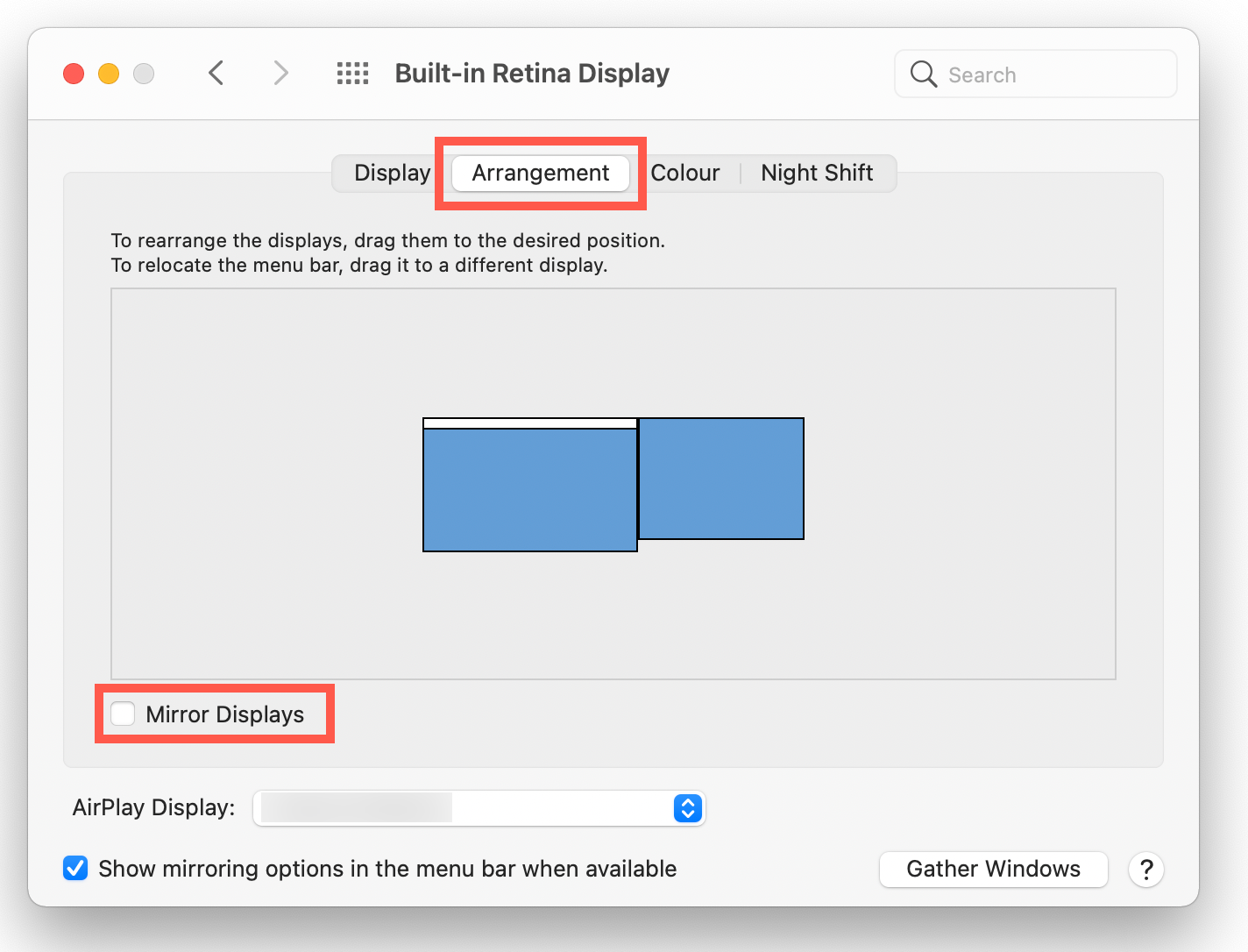Screen dimensions: 1248x952
Task: Select the right secondary display rectangle
Action: pyautogui.click(x=721, y=479)
